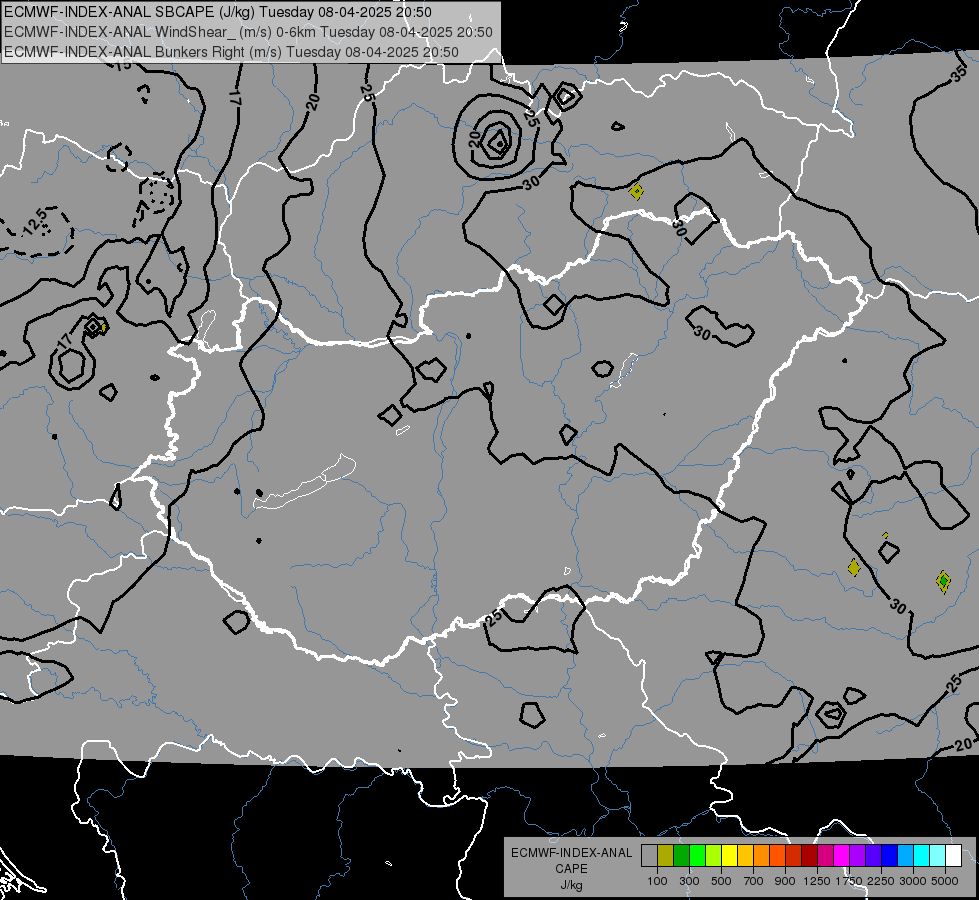Click the 12.5 dashed contour label
Viewport: 979px width, 900px height.
[34, 222]
